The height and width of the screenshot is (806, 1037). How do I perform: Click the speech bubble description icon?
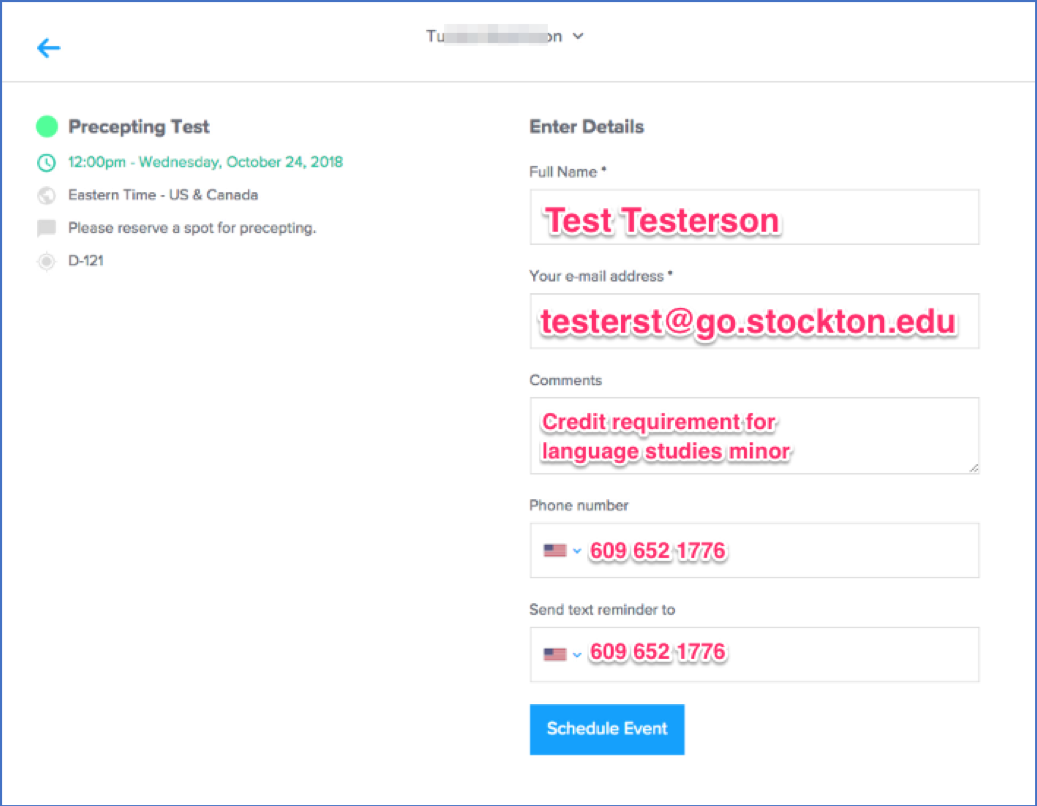pos(46,228)
